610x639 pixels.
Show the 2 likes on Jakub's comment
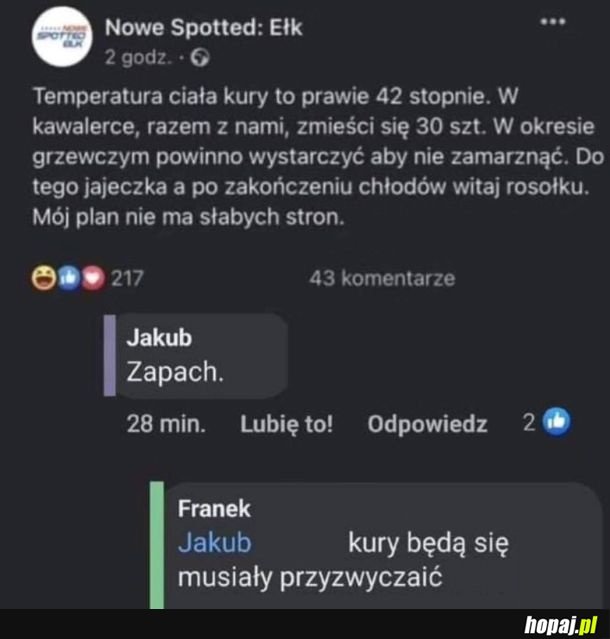[x=529, y=423]
